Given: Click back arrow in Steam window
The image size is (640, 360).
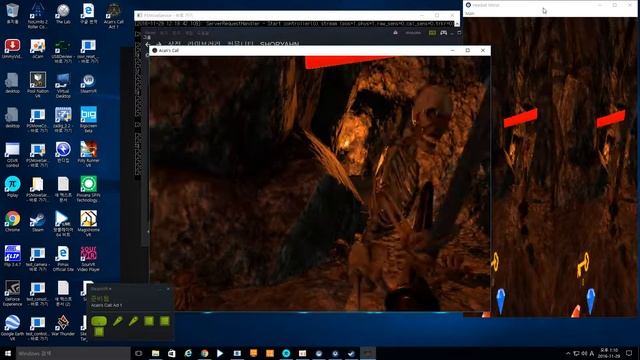Looking at the screenshot, I should 148,44.
